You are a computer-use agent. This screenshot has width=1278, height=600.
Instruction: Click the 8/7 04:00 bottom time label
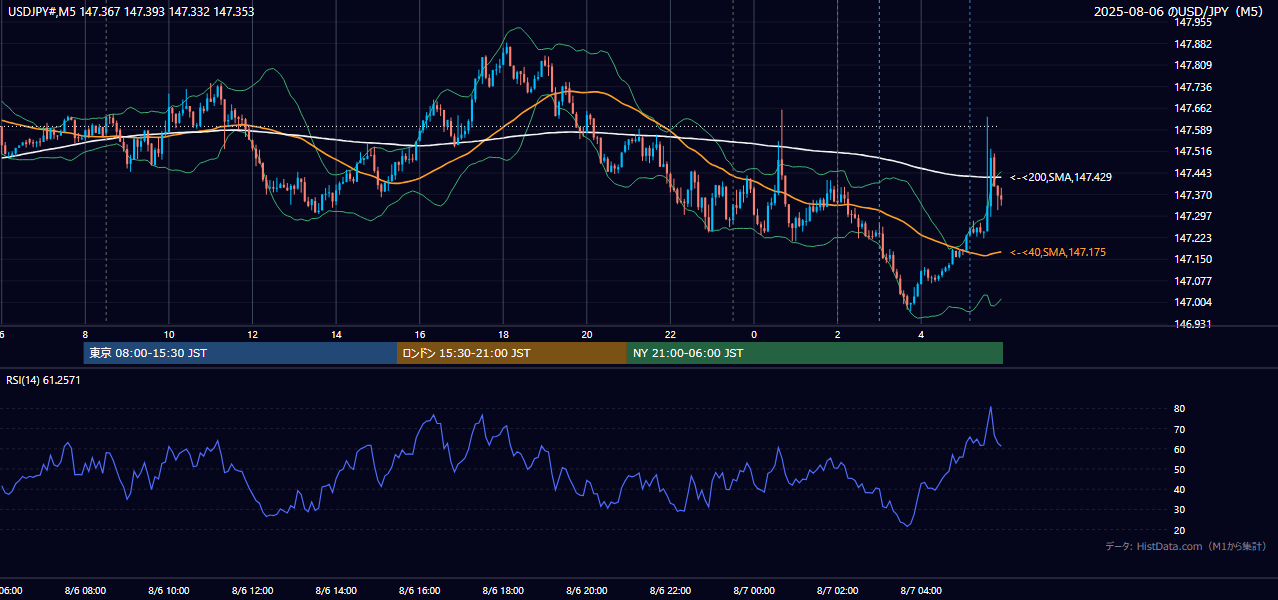921,590
